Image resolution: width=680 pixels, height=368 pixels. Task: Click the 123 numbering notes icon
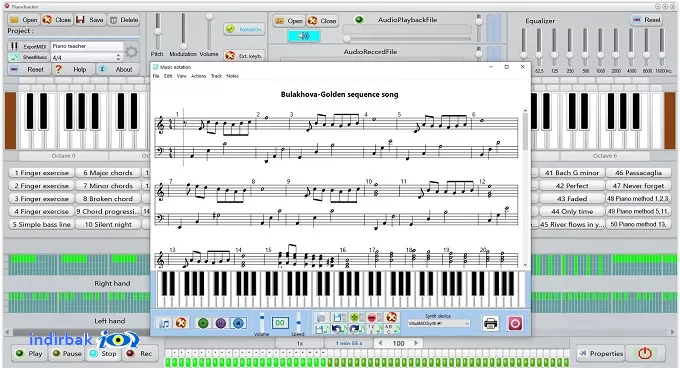click(373, 329)
